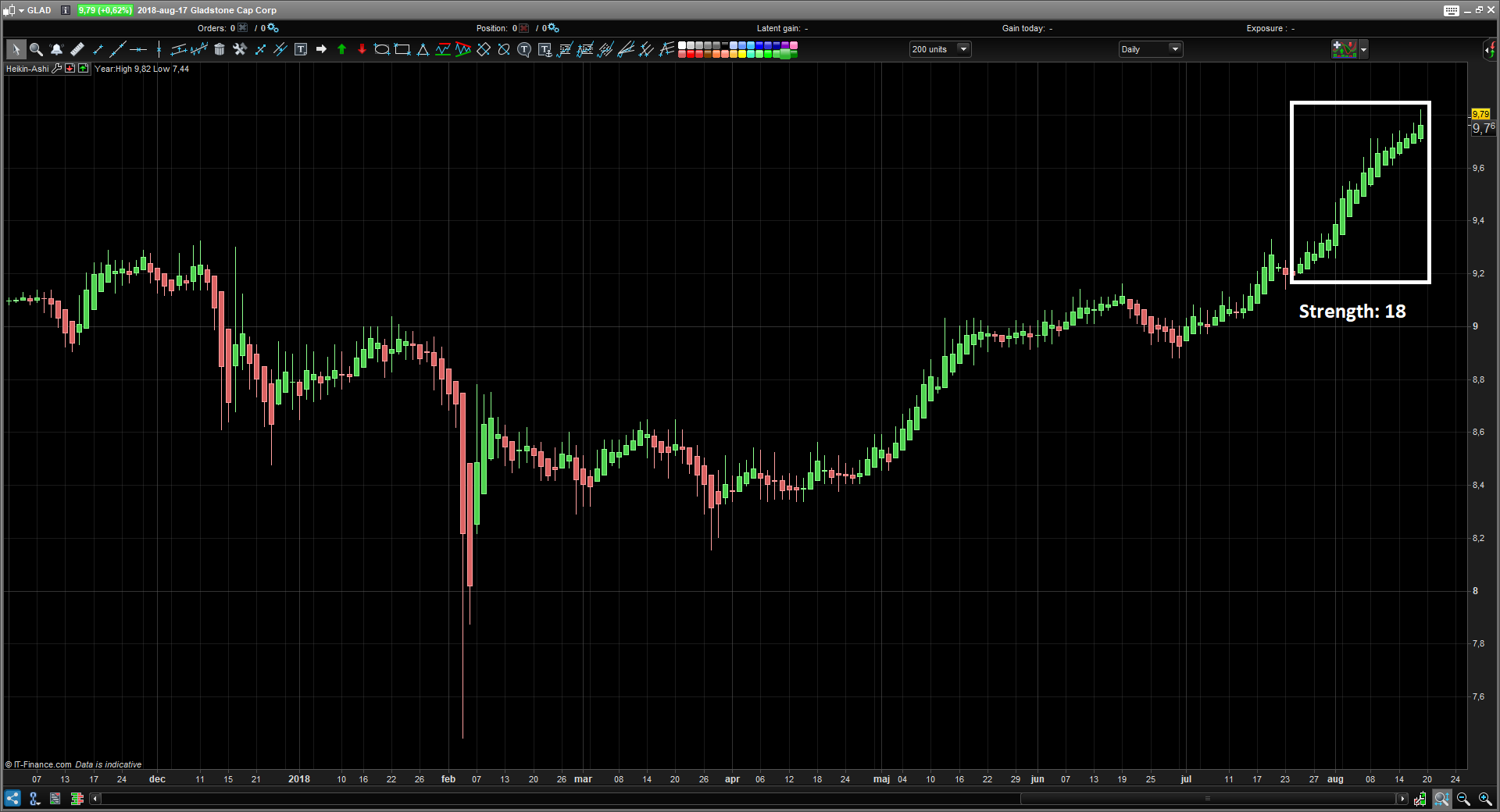This screenshot has height=812, width=1500.
Task: Select the green up arrow marker
Action: [341, 49]
